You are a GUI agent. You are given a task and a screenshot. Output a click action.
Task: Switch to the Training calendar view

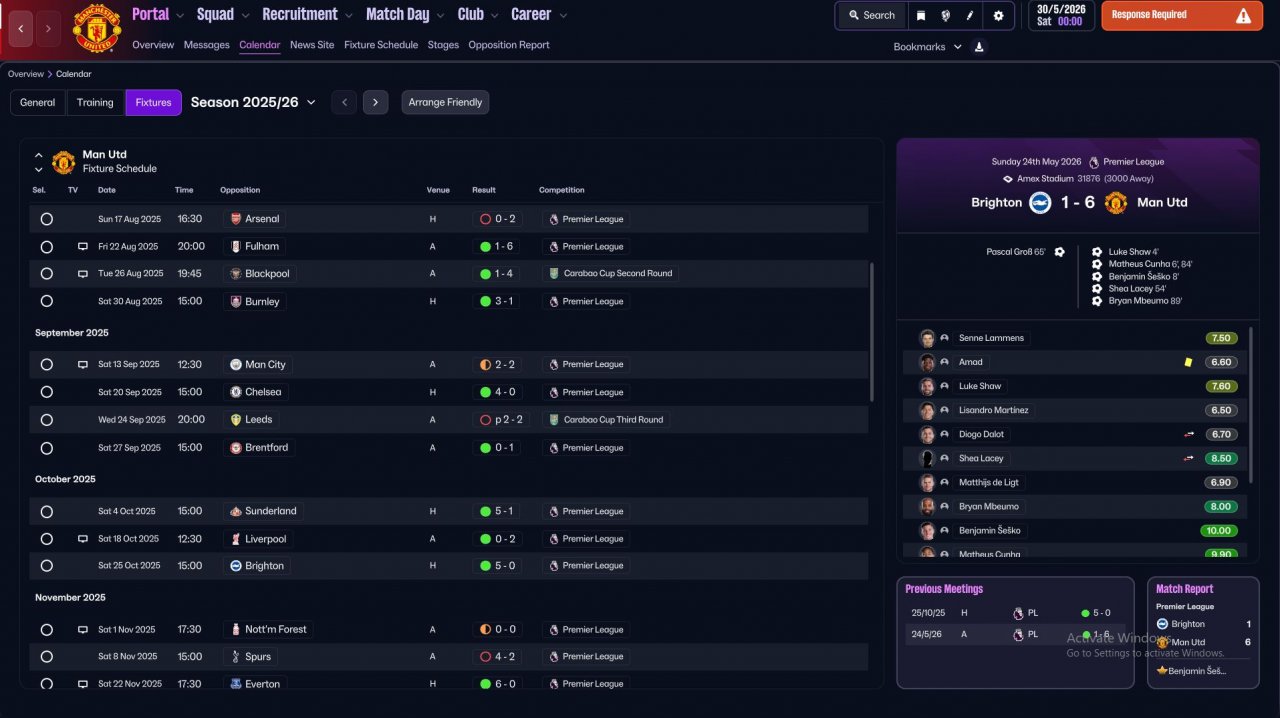(x=96, y=102)
